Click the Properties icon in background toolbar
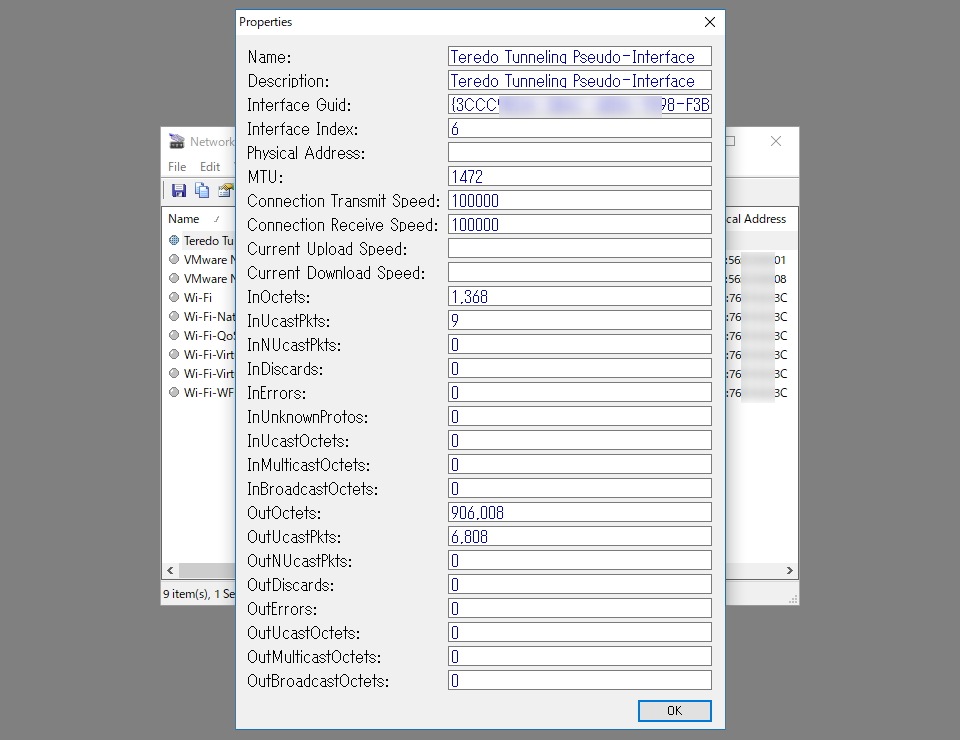The image size is (960, 740). [226, 190]
